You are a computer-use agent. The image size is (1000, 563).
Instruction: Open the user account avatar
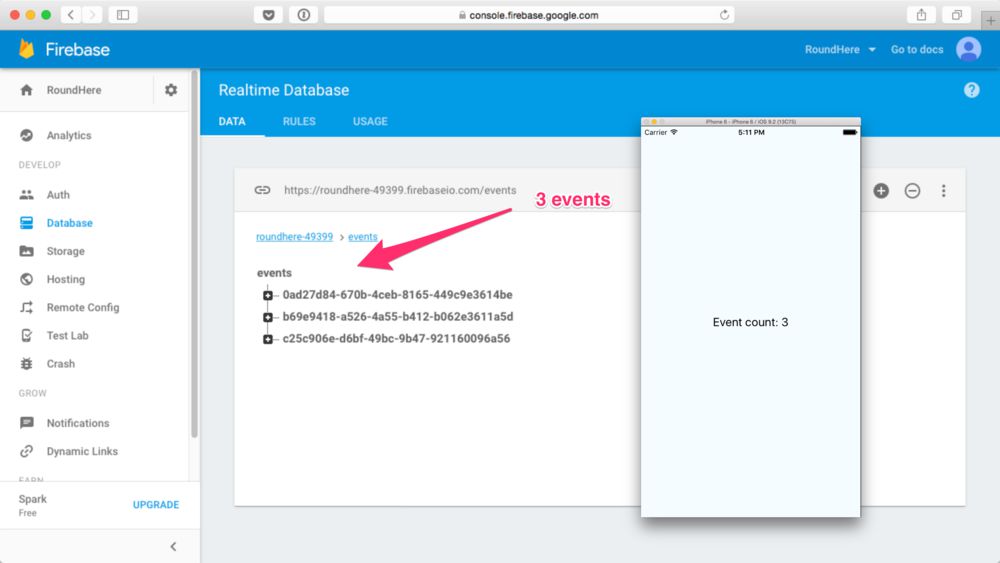(x=968, y=49)
